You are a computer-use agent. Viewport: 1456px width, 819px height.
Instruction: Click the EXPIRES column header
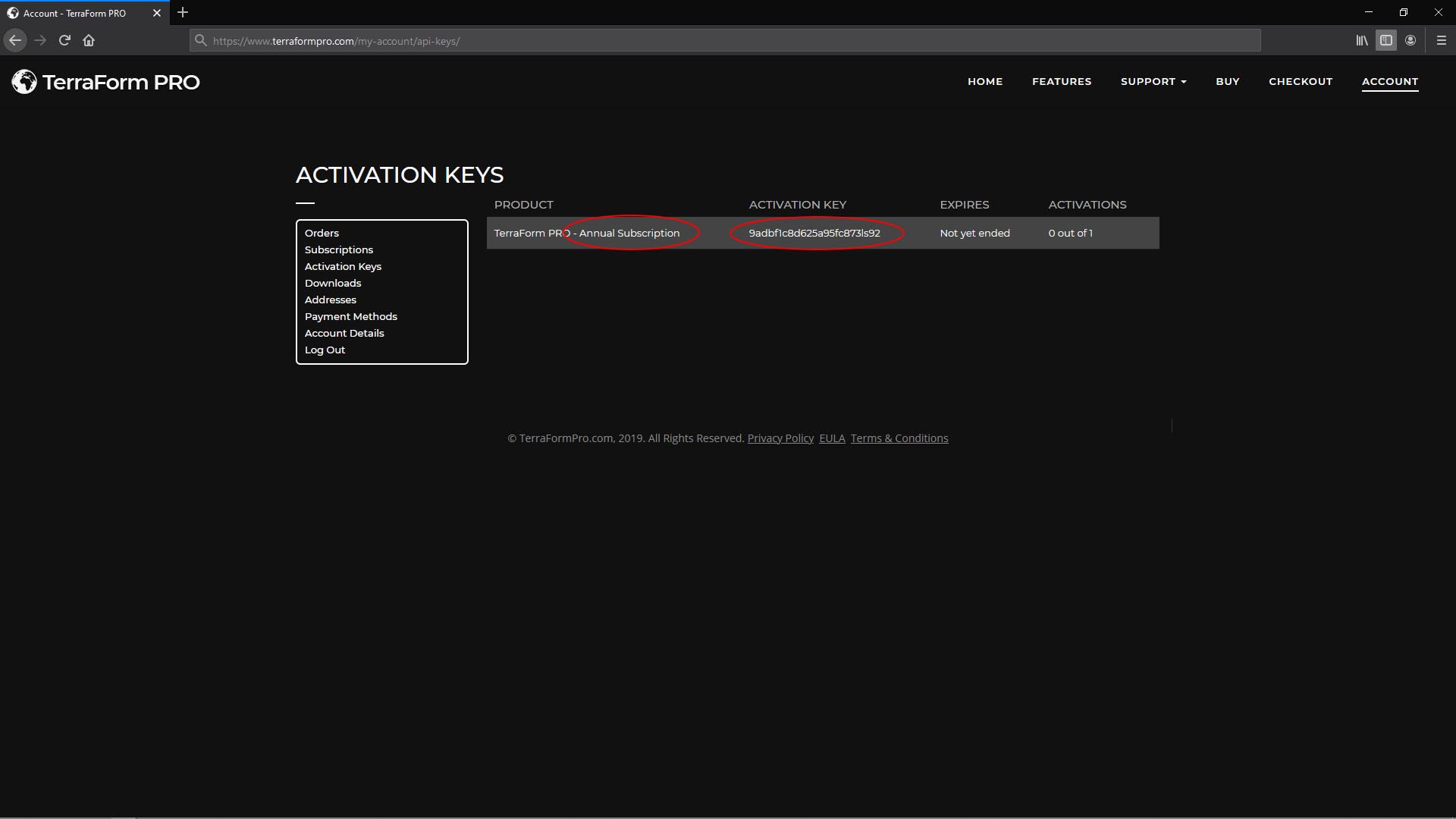click(965, 205)
